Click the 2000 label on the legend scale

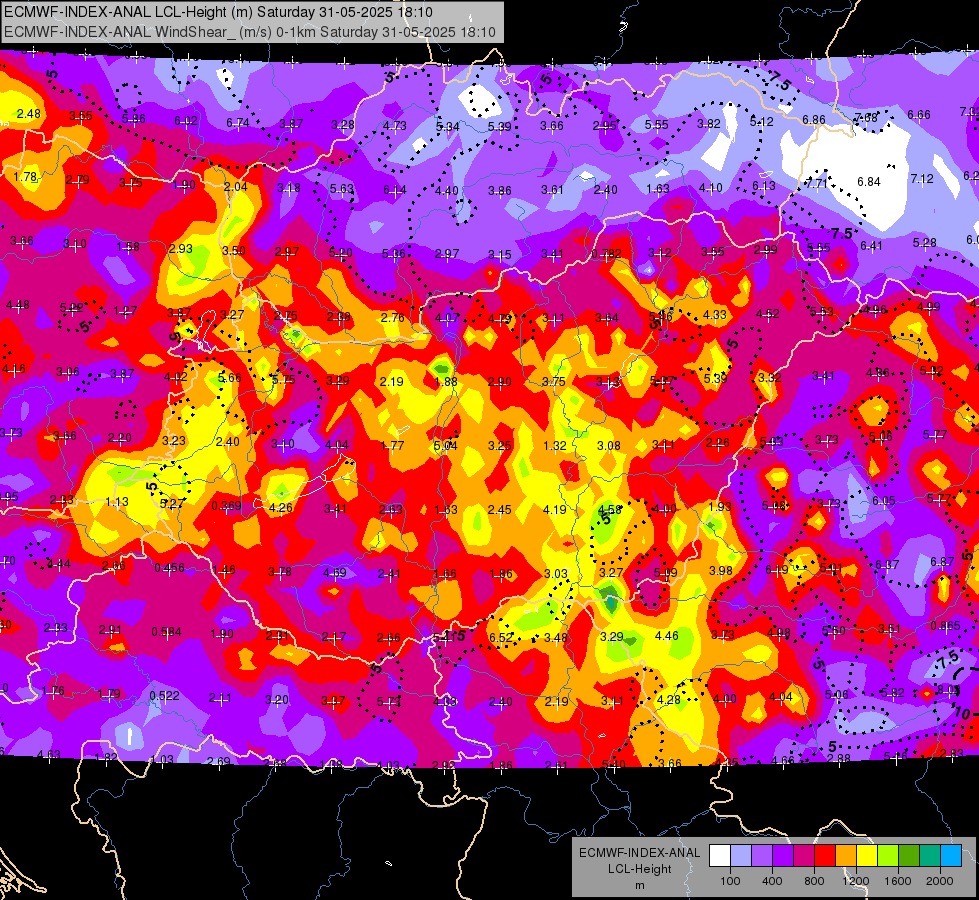(940, 881)
